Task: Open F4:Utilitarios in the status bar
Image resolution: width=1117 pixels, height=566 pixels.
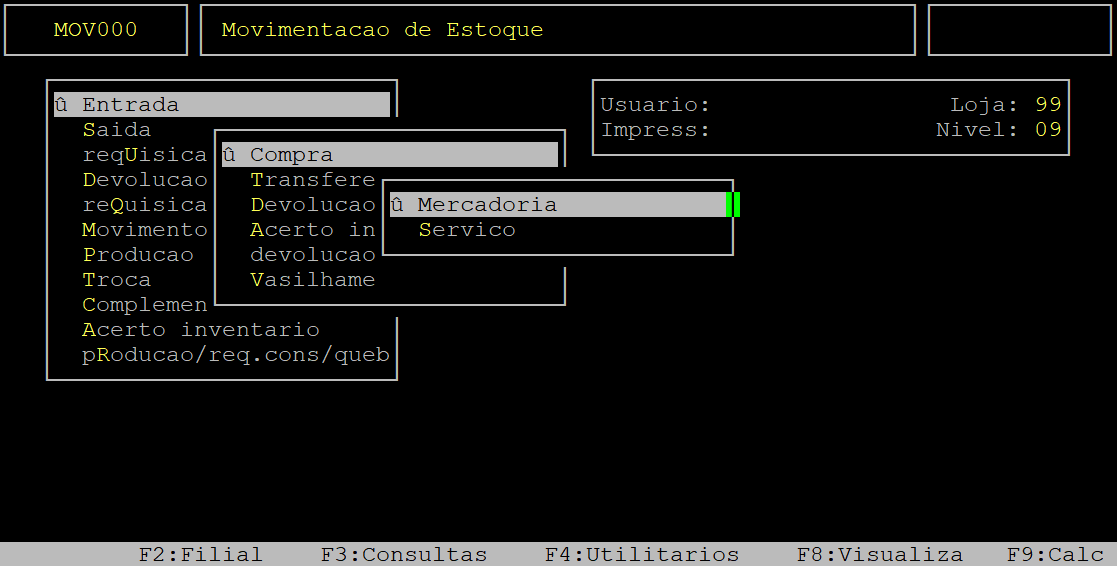Action: 642,554
